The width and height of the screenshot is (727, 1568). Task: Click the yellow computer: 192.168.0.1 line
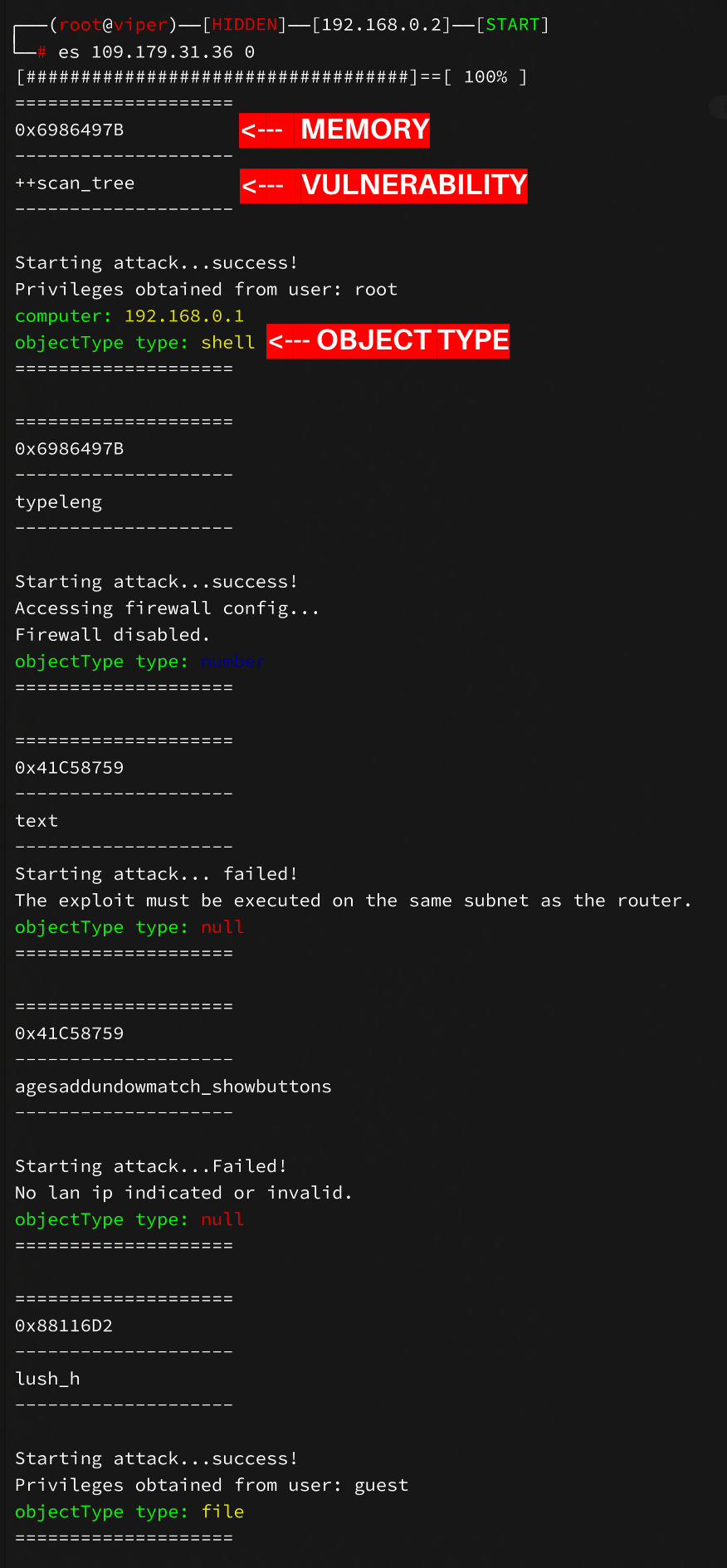pyautogui.click(x=129, y=316)
